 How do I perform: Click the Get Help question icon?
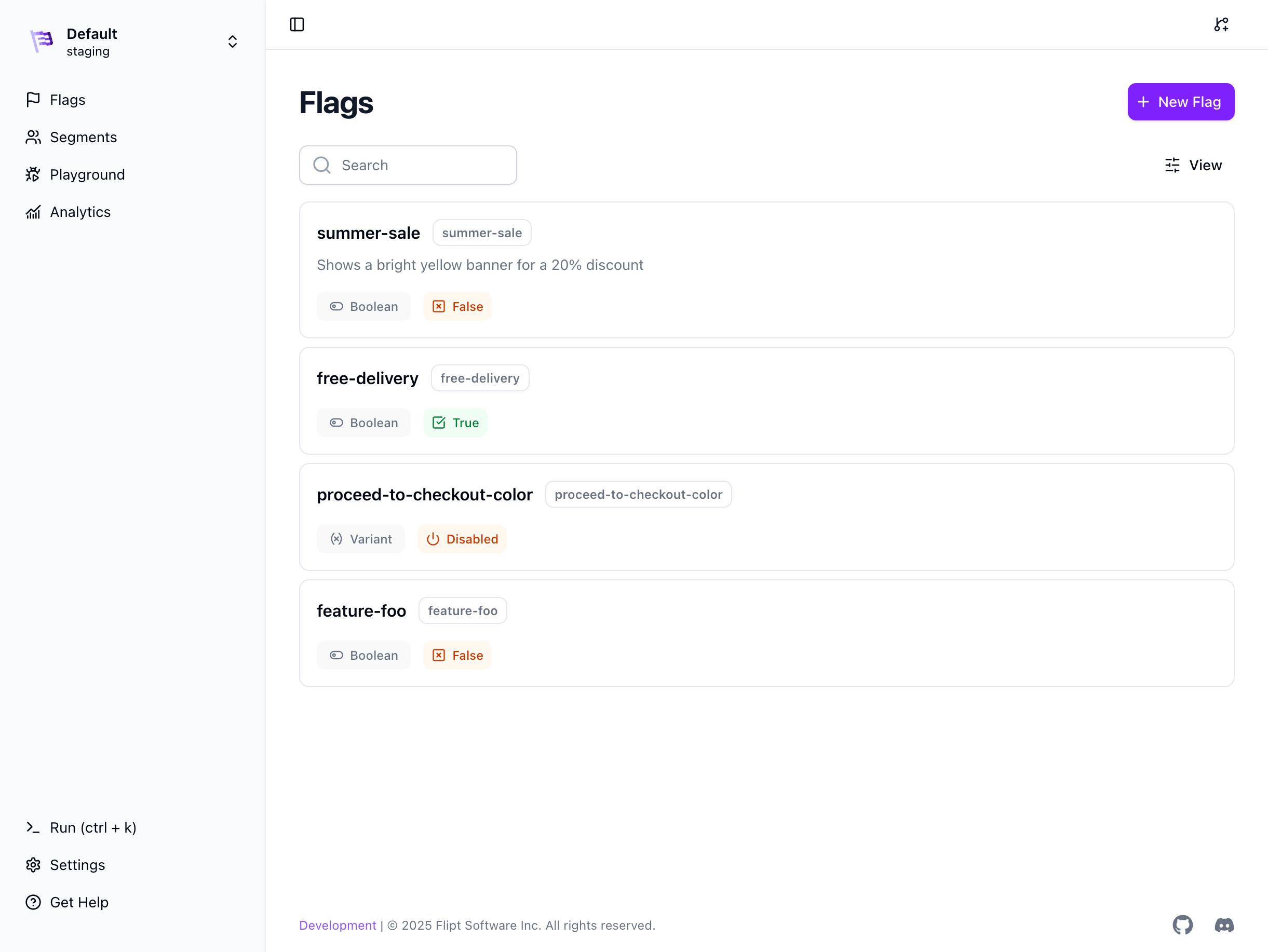pos(33,902)
